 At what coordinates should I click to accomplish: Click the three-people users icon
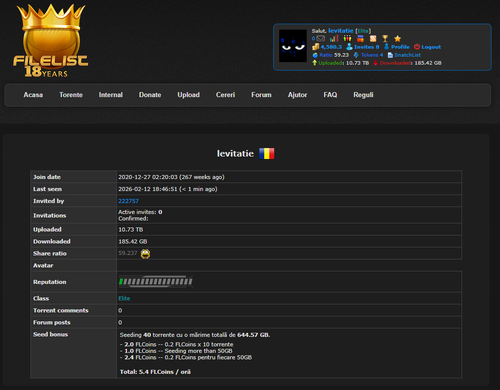(x=347, y=38)
